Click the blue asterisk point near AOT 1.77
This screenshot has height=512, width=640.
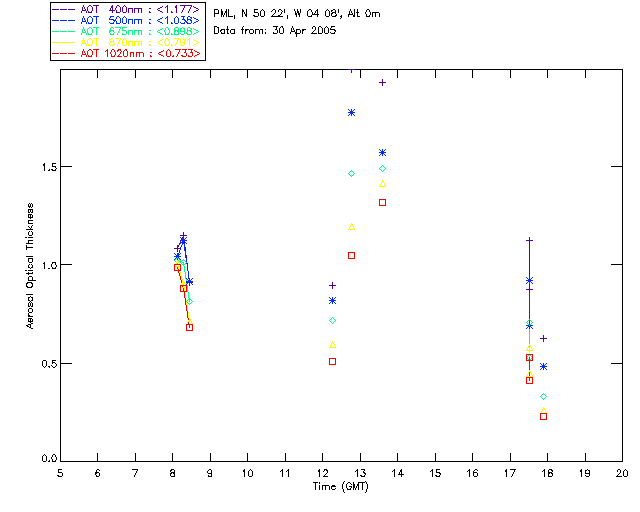(351, 112)
